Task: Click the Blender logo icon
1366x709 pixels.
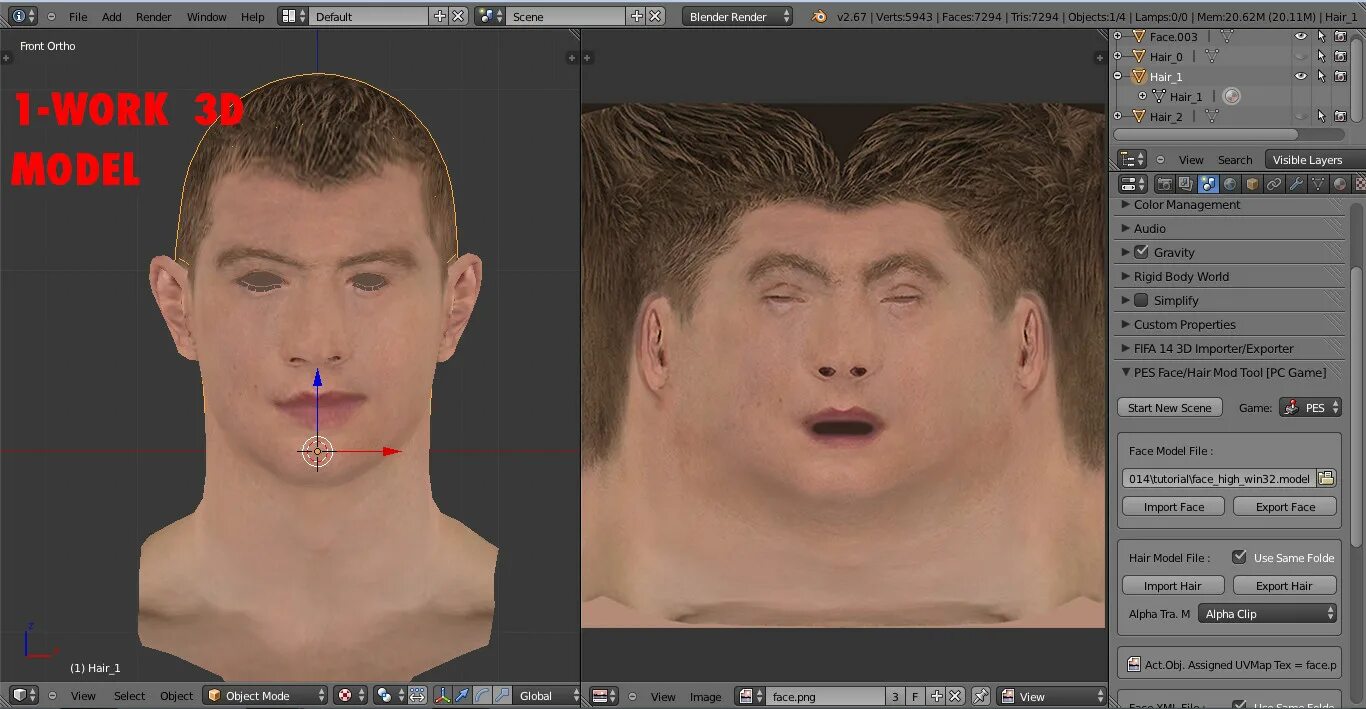Action: [x=820, y=16]
